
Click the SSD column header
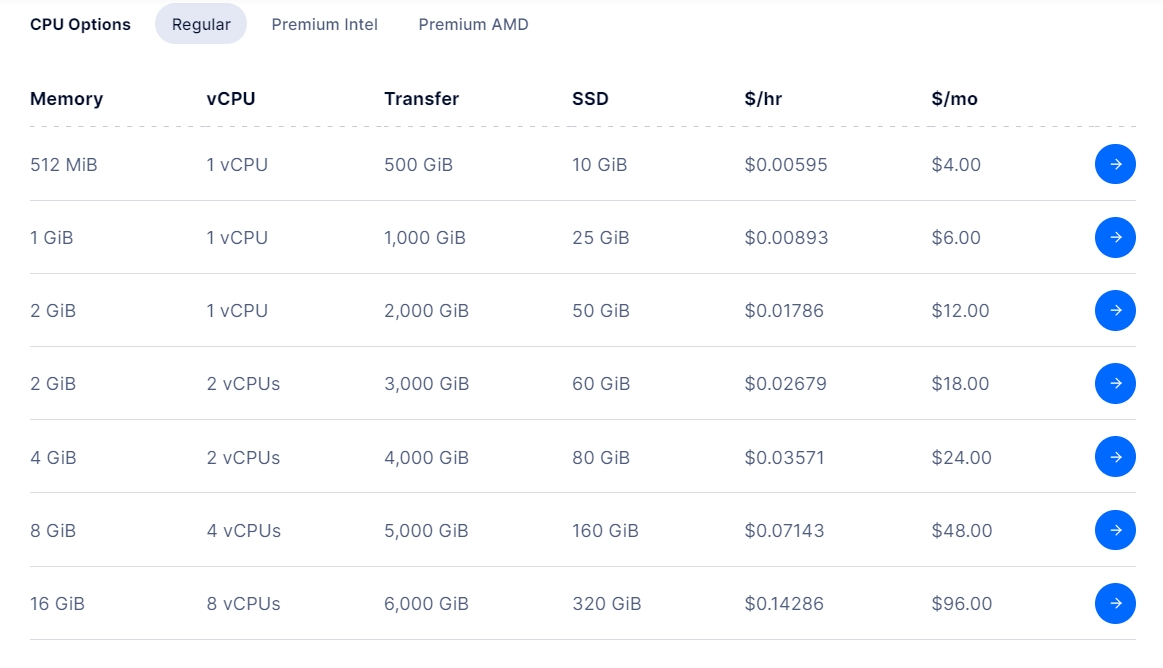click(x=590, y=99)
